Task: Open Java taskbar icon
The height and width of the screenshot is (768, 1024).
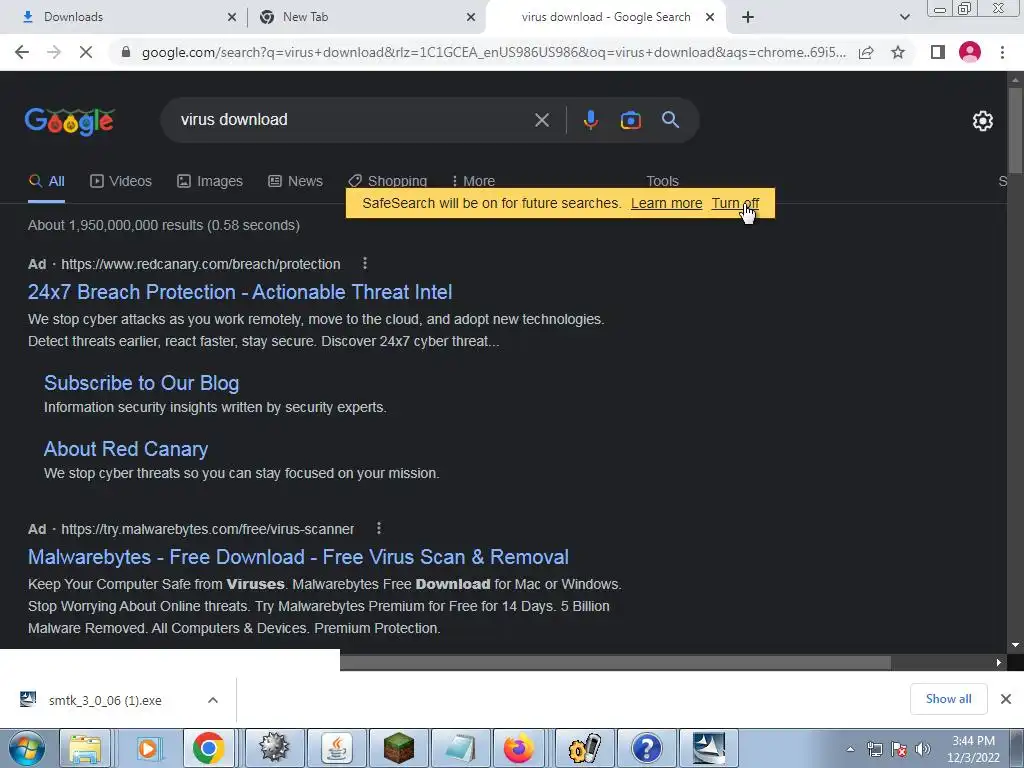Action: [336, 748]
